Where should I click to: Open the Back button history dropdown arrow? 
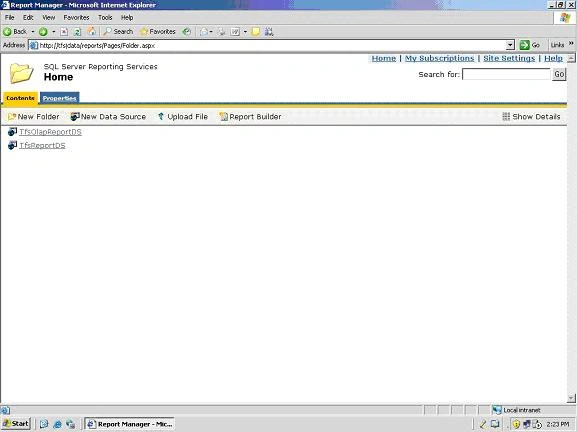click(32, 32)
